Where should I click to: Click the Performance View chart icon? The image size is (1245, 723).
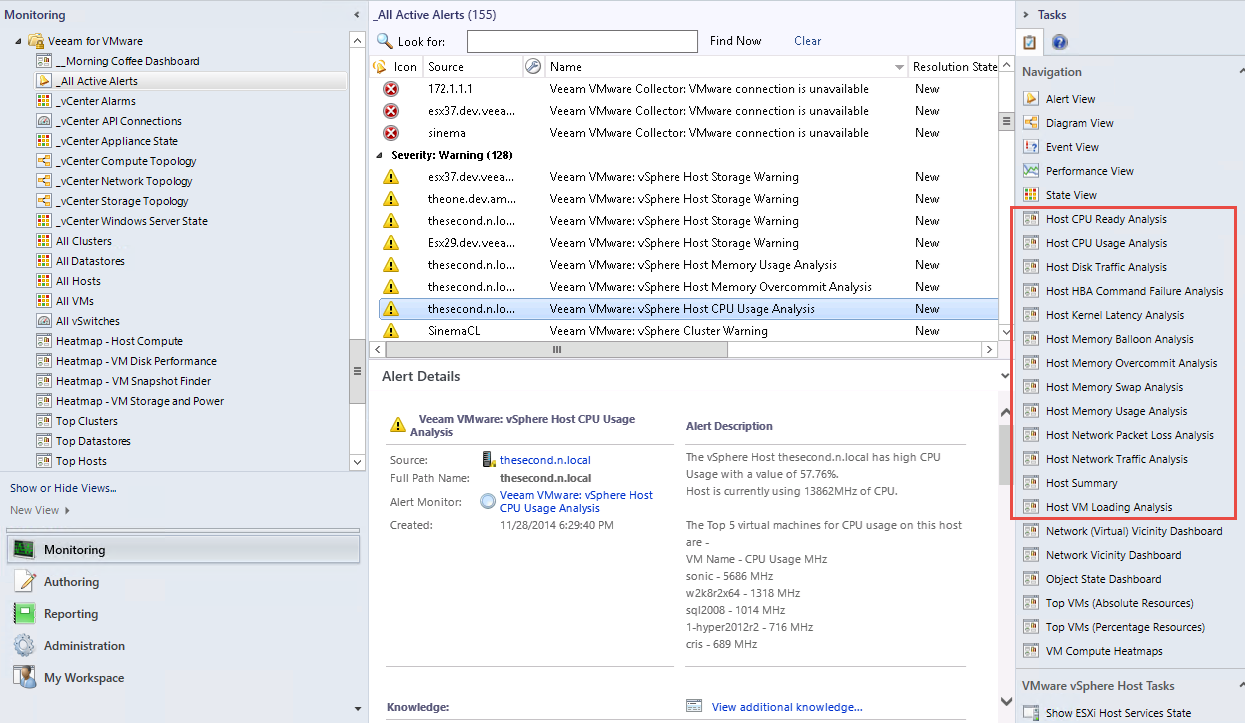pos(1031,171)
